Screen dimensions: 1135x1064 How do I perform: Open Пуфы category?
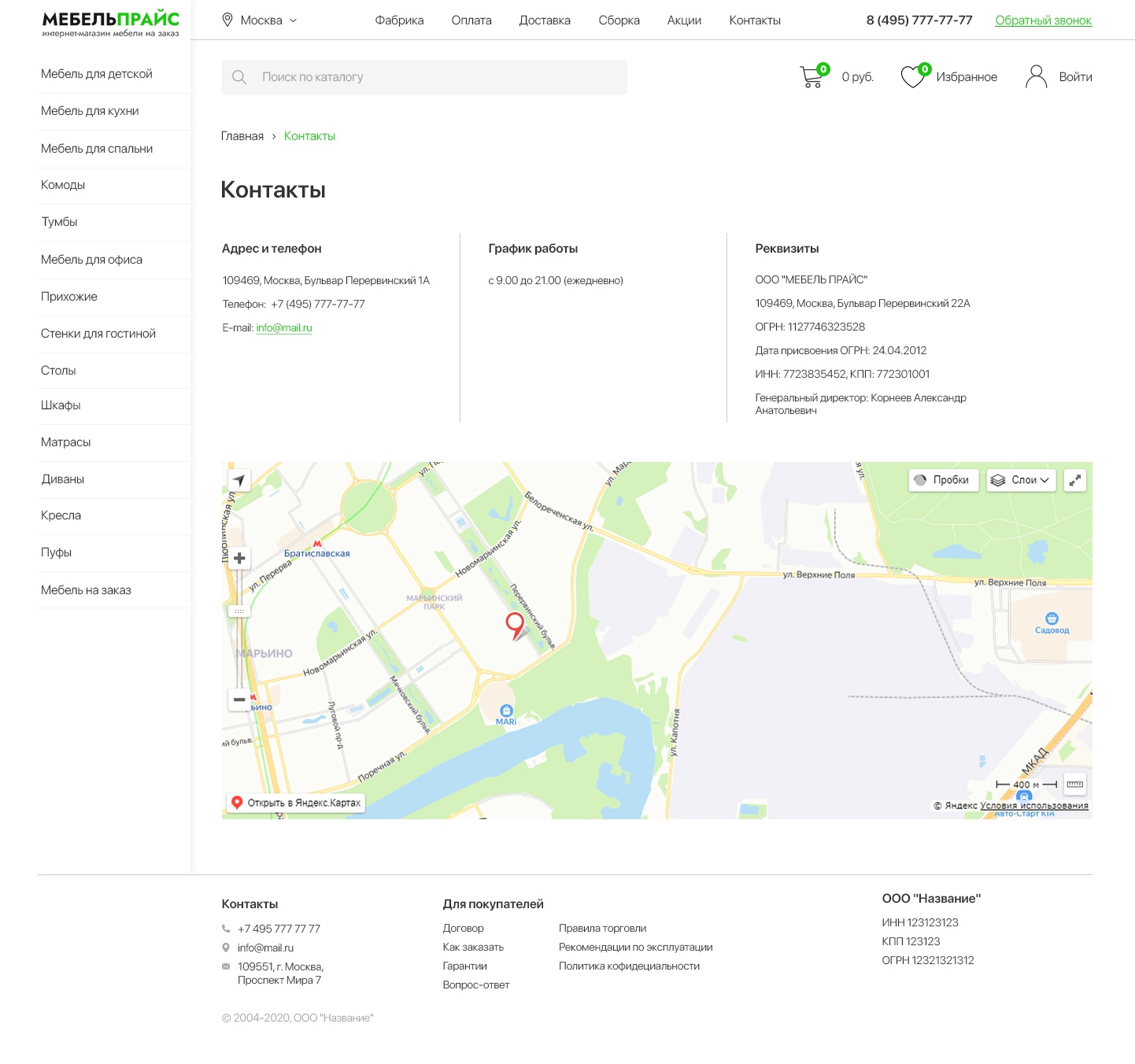(x=56, y=552)
